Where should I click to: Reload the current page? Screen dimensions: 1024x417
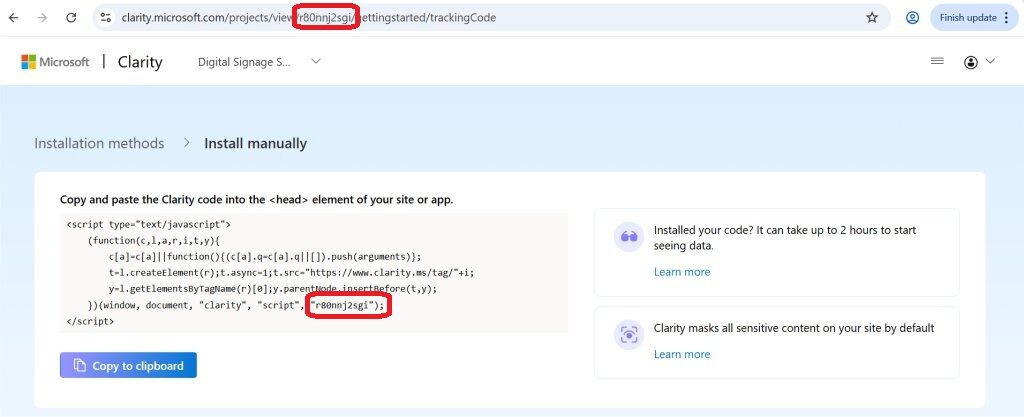point(71,17)
